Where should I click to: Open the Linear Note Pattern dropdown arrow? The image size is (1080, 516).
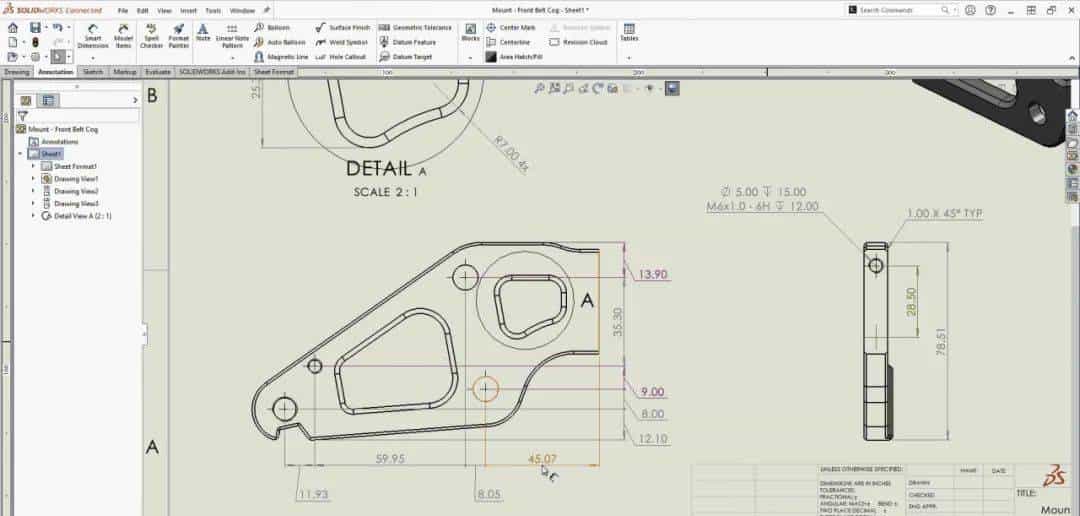pos(232,58)
